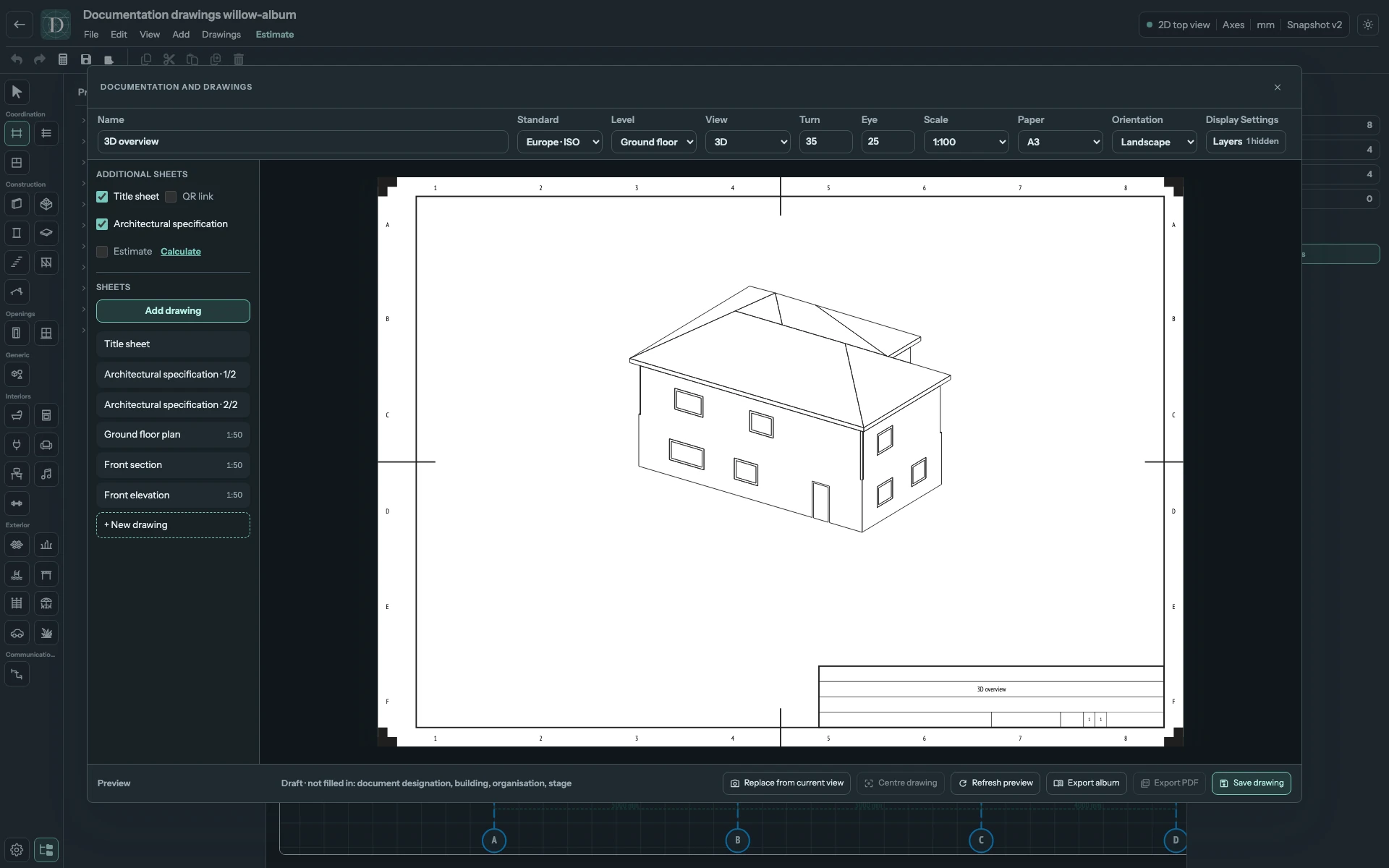Open the dumbbell gym equipment category
This screenshot has height=868, width=1389.
[x=17, y=503]
